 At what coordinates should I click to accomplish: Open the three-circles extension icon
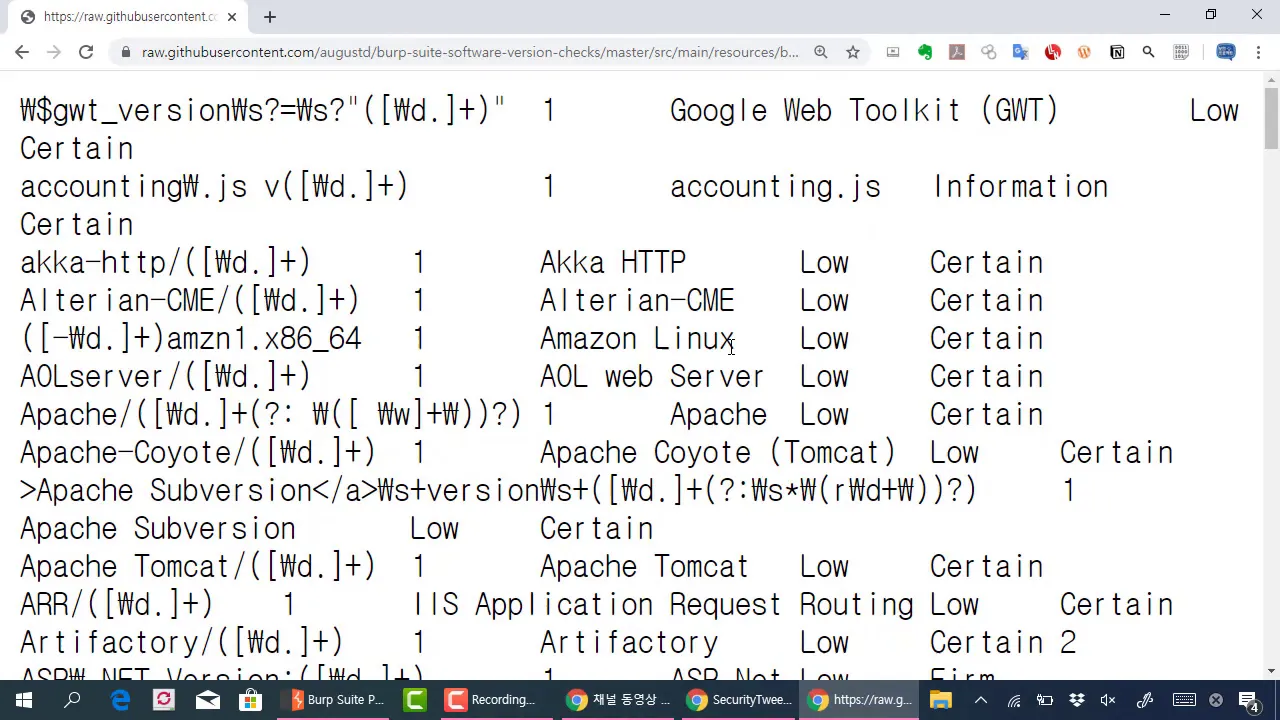point(989,52)
